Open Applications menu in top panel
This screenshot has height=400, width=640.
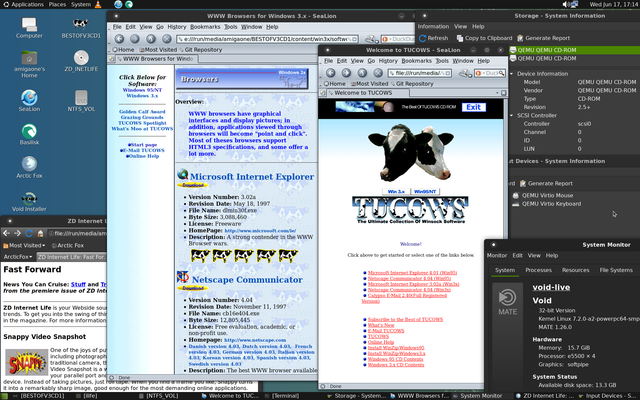pos(23,4)
